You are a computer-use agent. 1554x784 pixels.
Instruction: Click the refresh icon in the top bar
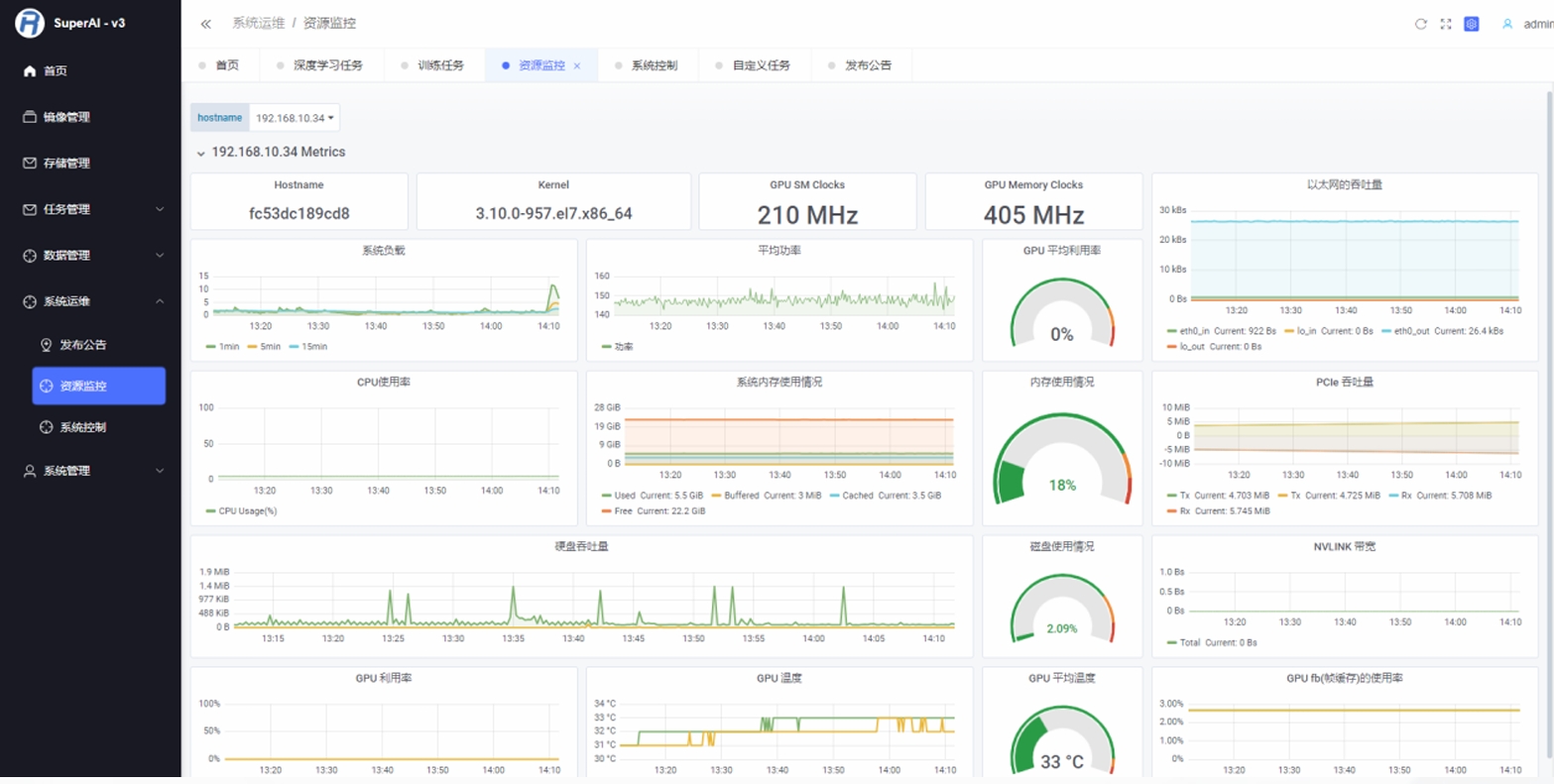1420,24
